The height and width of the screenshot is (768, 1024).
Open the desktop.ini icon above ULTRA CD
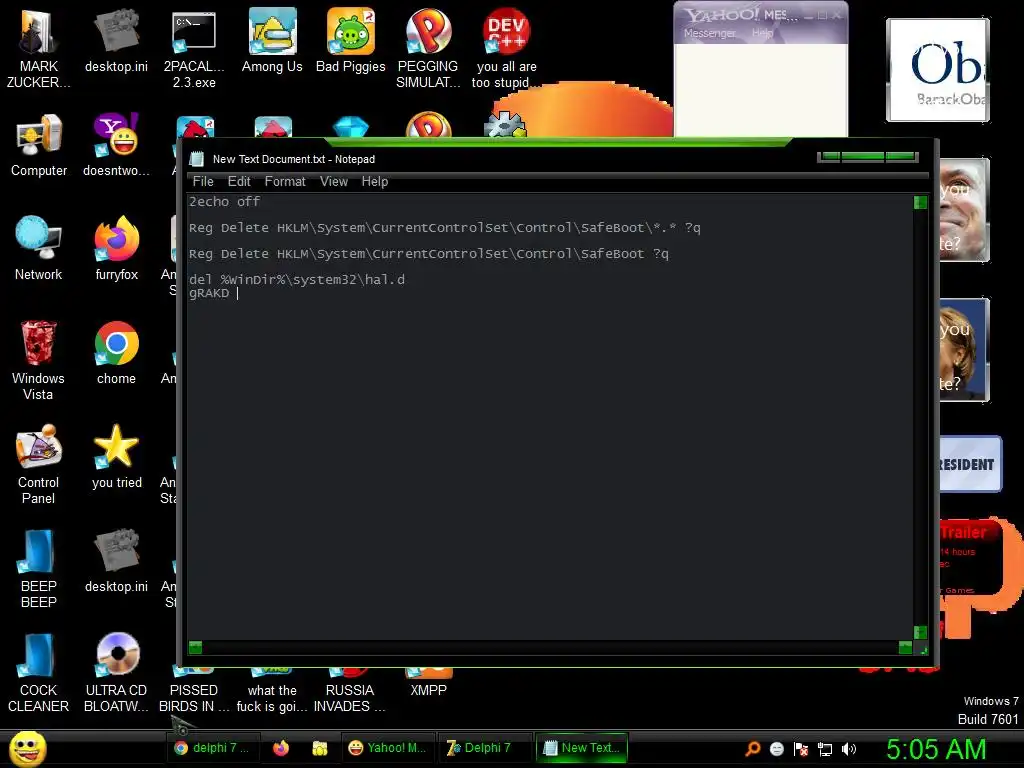[x=116, y=560]
